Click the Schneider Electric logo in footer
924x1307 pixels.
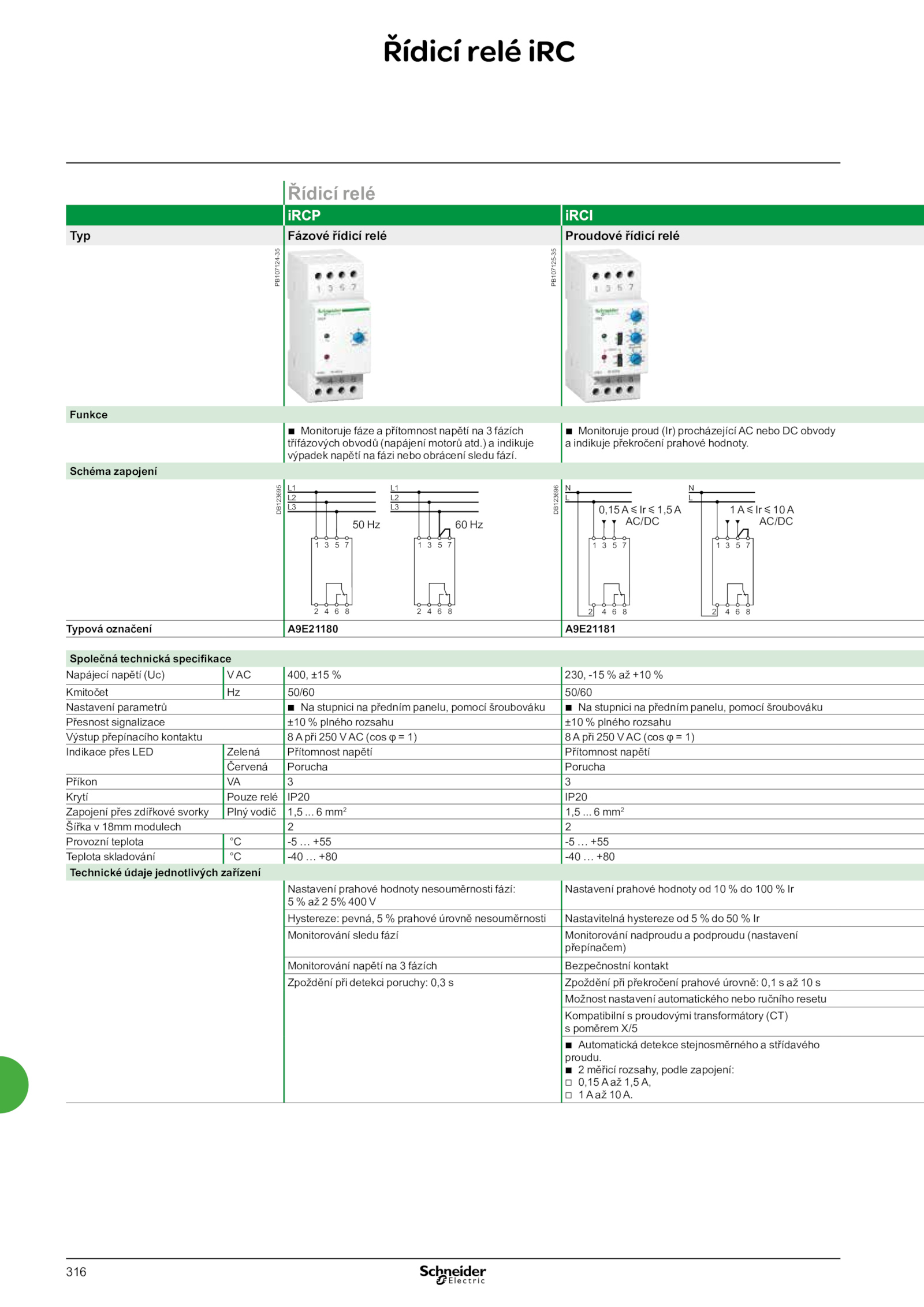tap(453, 1275)
